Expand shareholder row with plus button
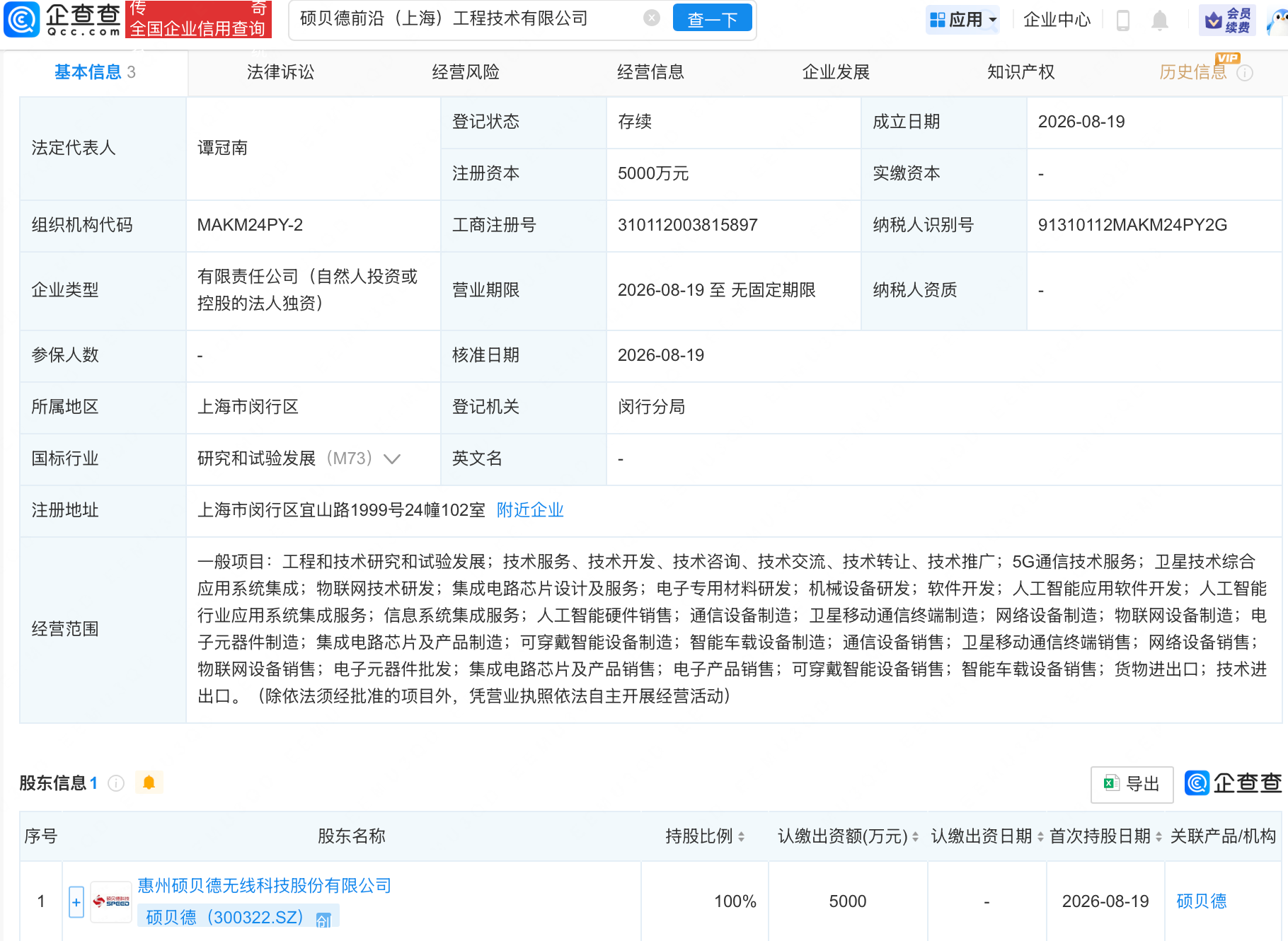Viewport: 1288px width, 941px height. point(76,902)
